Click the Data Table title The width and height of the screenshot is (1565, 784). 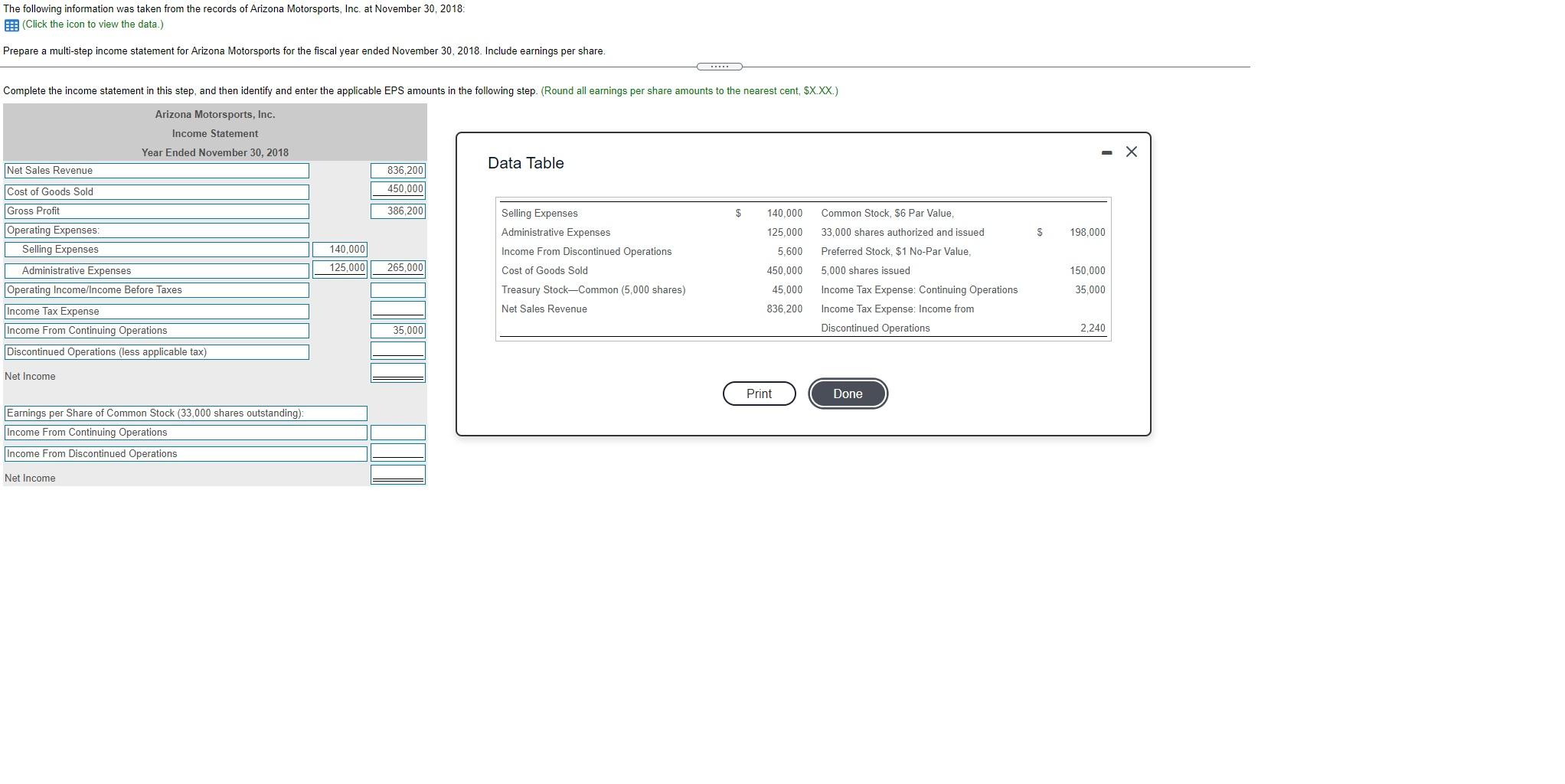(526, 163)
